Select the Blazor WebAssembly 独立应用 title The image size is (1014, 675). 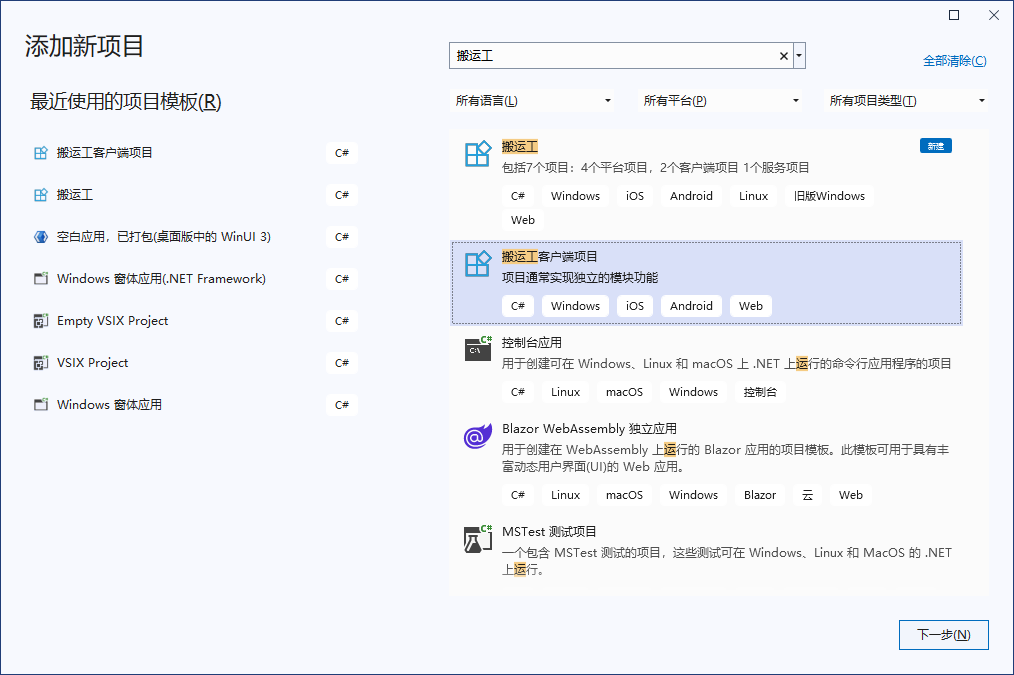[589, 429]
